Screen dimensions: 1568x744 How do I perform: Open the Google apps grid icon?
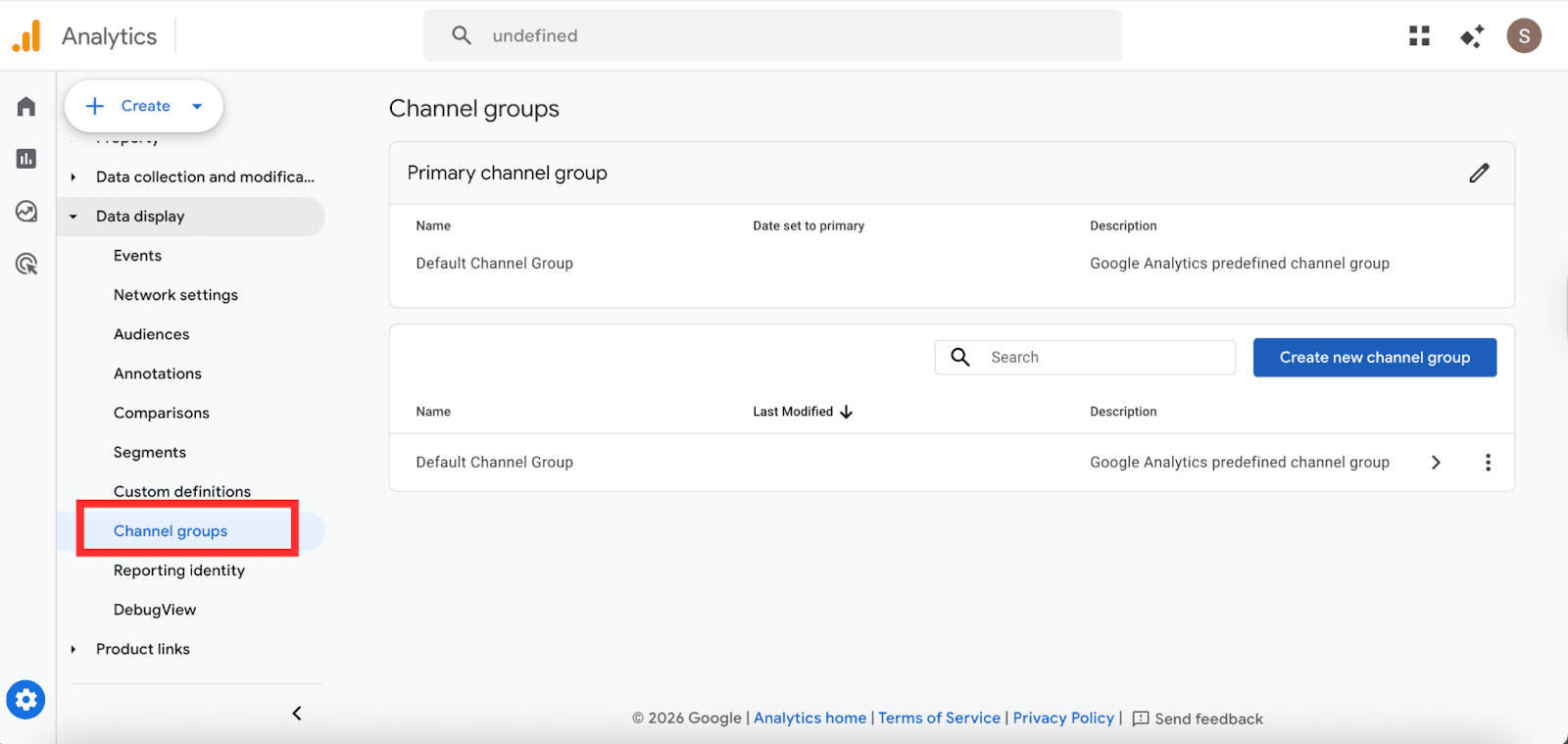point(1419,36)
